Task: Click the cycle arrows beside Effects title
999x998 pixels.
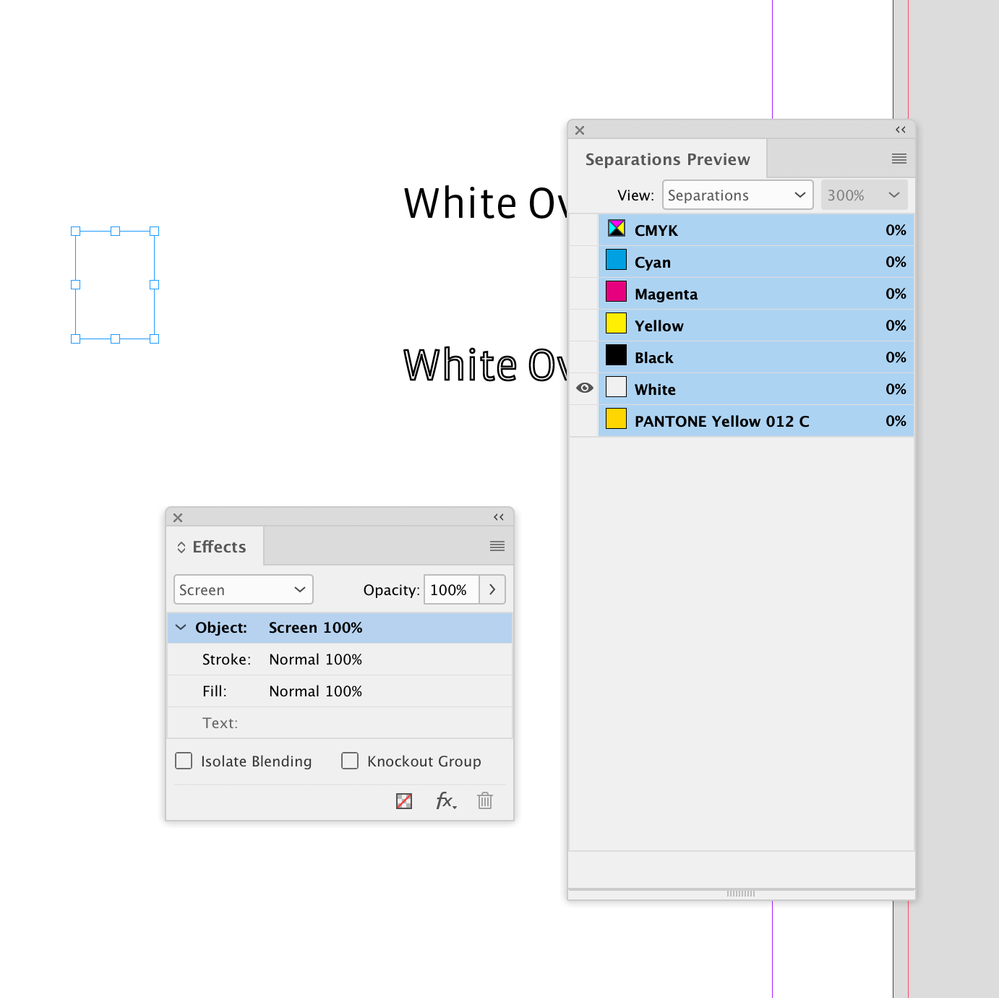Action: click(x=181, y=547)
